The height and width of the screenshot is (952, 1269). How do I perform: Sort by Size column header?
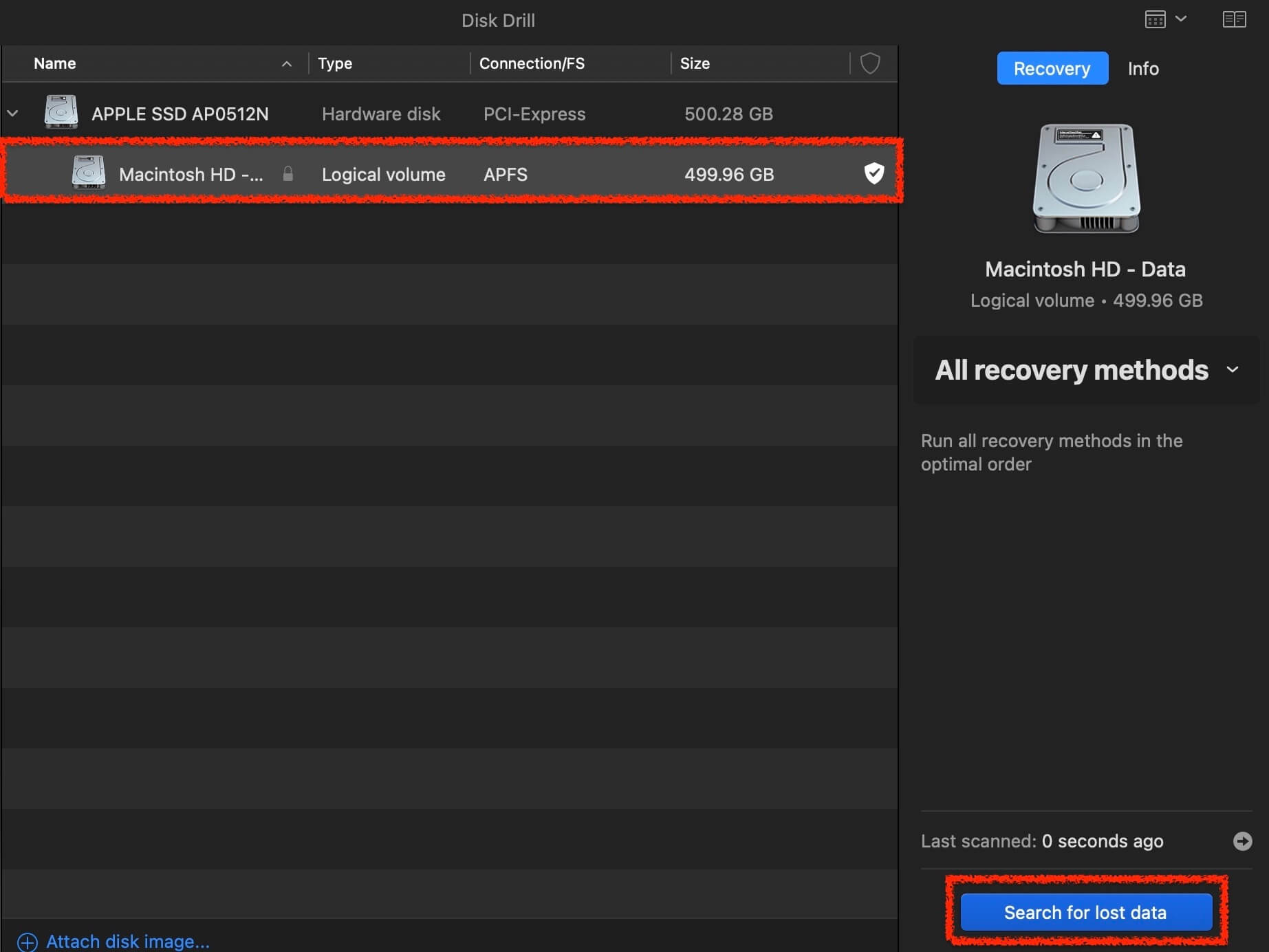tap(695, 63)
